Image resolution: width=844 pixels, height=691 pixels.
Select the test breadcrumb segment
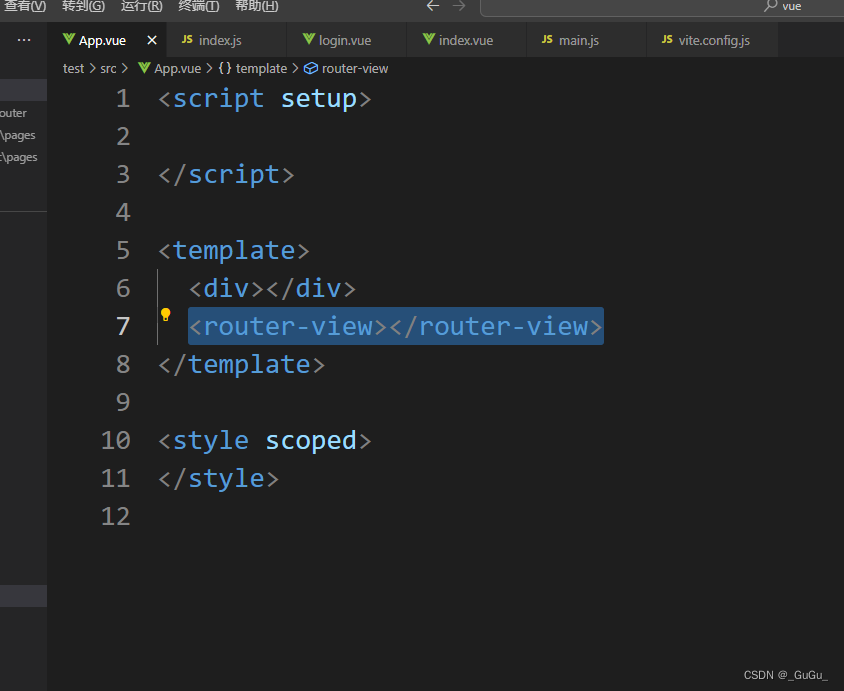[x=73, y=69]
